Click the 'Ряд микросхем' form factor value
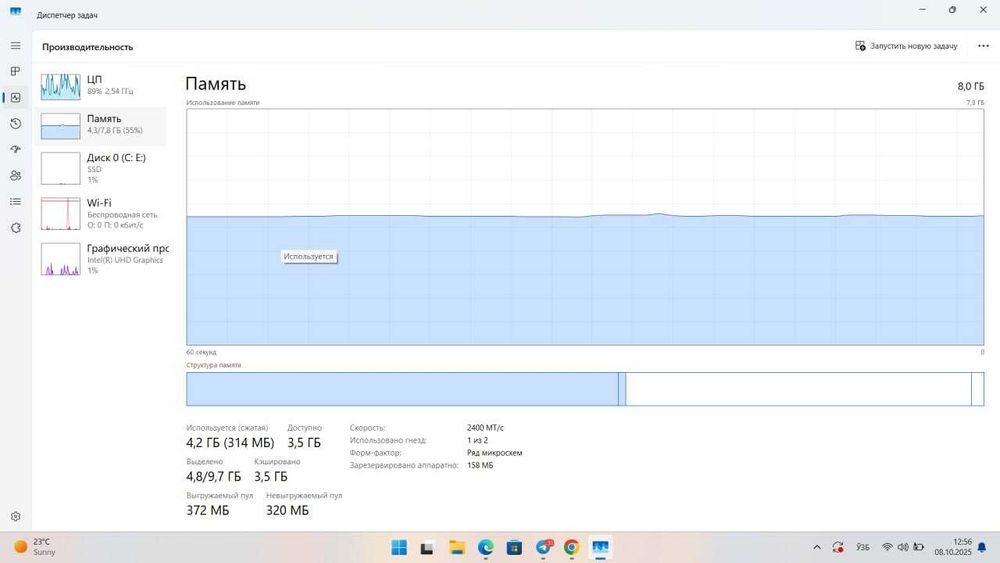The width and height of the screenshot is (1000, 563). (495, 453)
